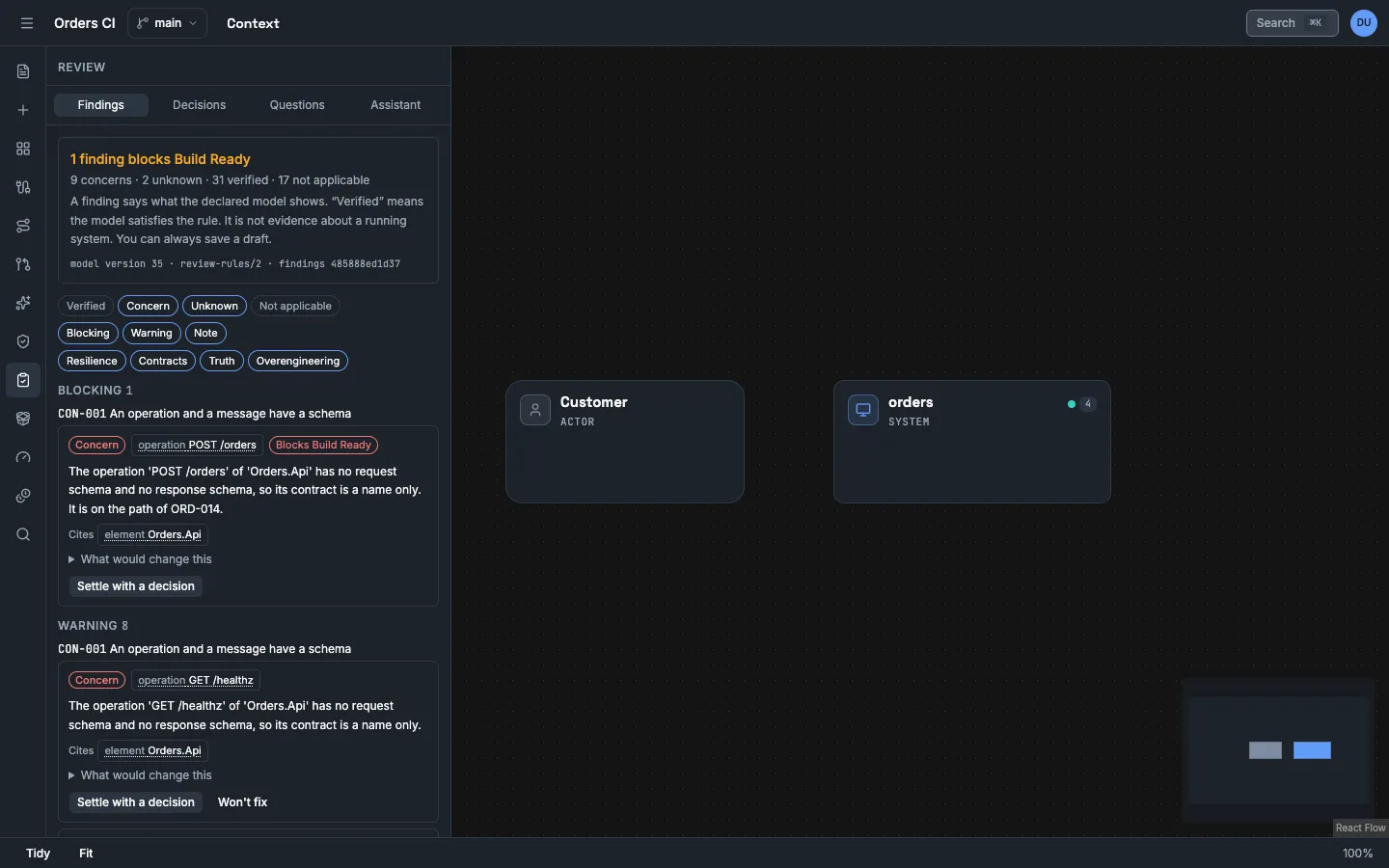1389x868 pixels.
Task: Open the main branch dropdown
Action: (167, 23)
